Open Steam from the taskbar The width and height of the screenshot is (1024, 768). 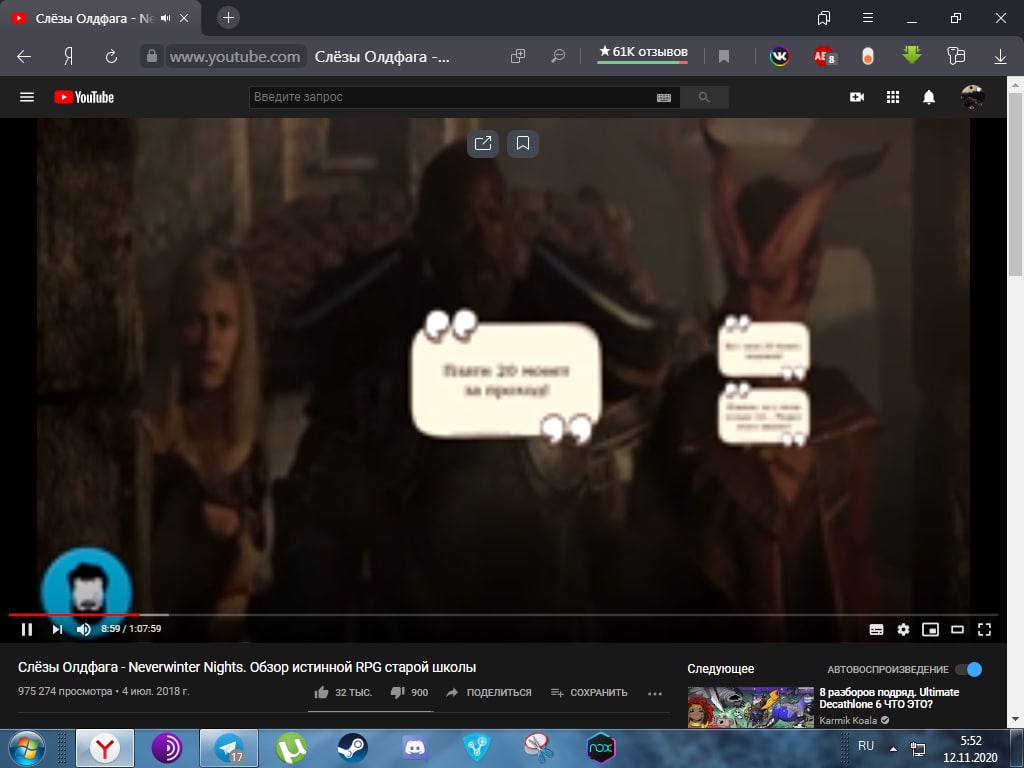coord(353,748)
